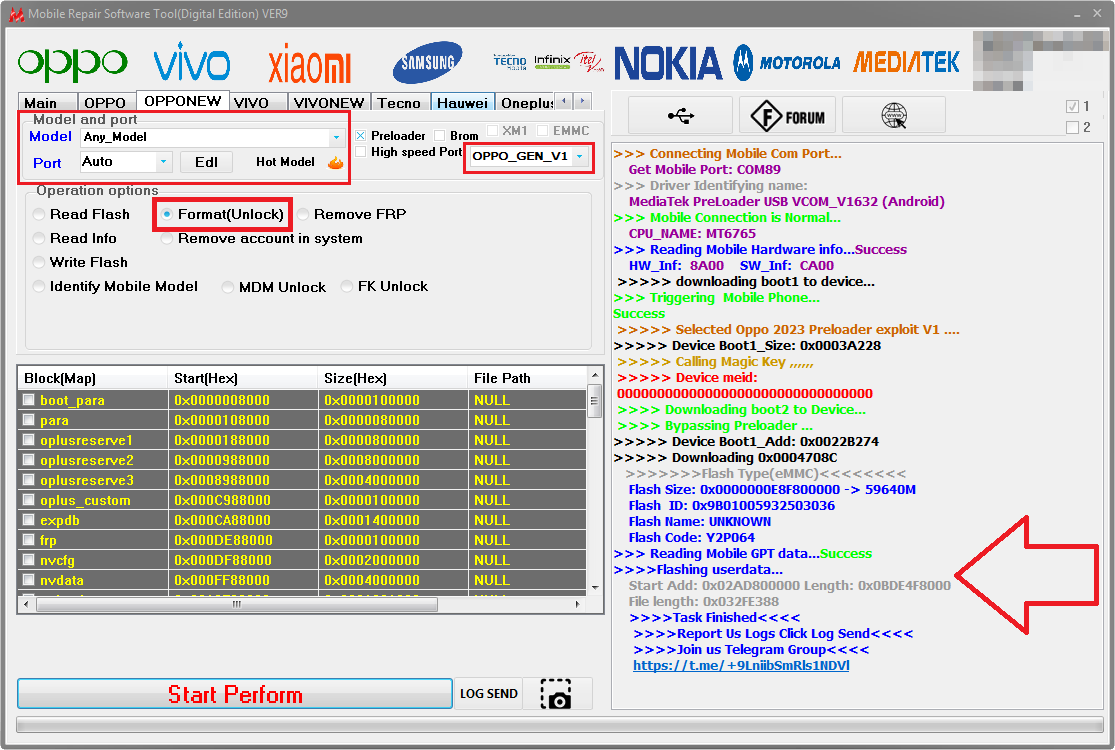The image size is (1115, 750).
Task: Click the Start Perform button
Action: pyautogui.click(x=235, y=694)
